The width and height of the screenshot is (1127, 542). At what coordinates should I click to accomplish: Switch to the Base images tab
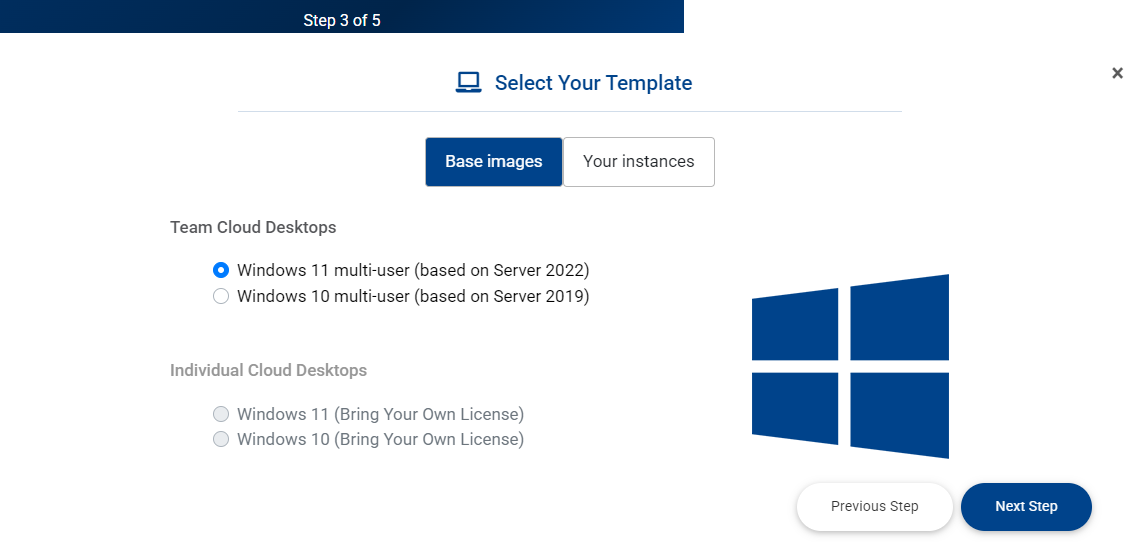pos(493,162)
